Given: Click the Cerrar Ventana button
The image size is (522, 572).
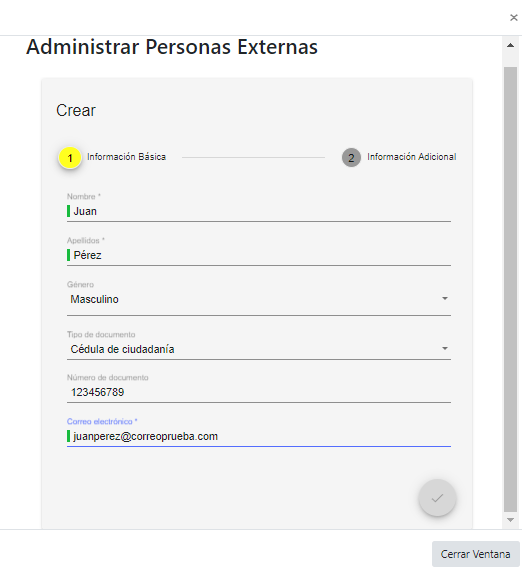Looking at the screenshot, I should tap(476, 554).
